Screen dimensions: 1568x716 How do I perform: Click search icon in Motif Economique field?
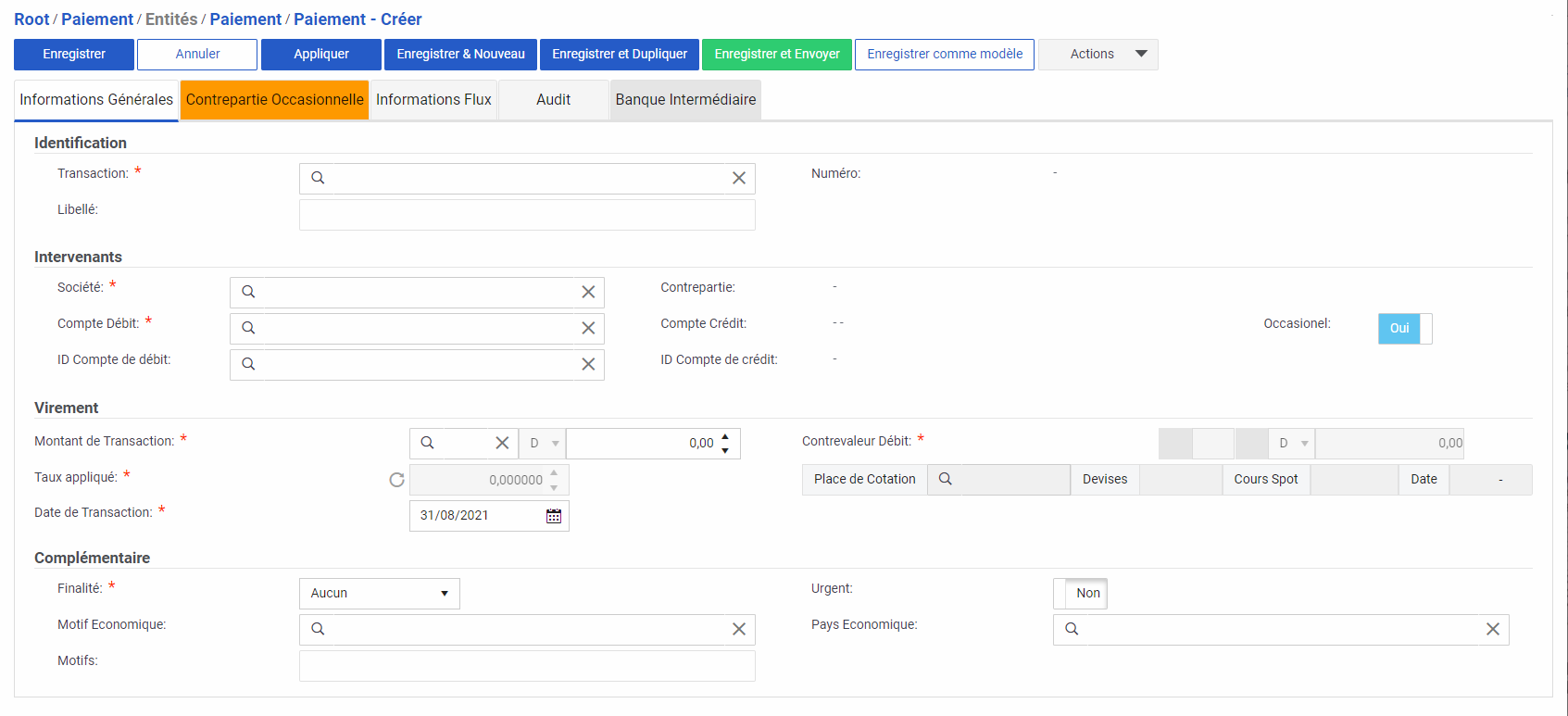tap(318, 629)
